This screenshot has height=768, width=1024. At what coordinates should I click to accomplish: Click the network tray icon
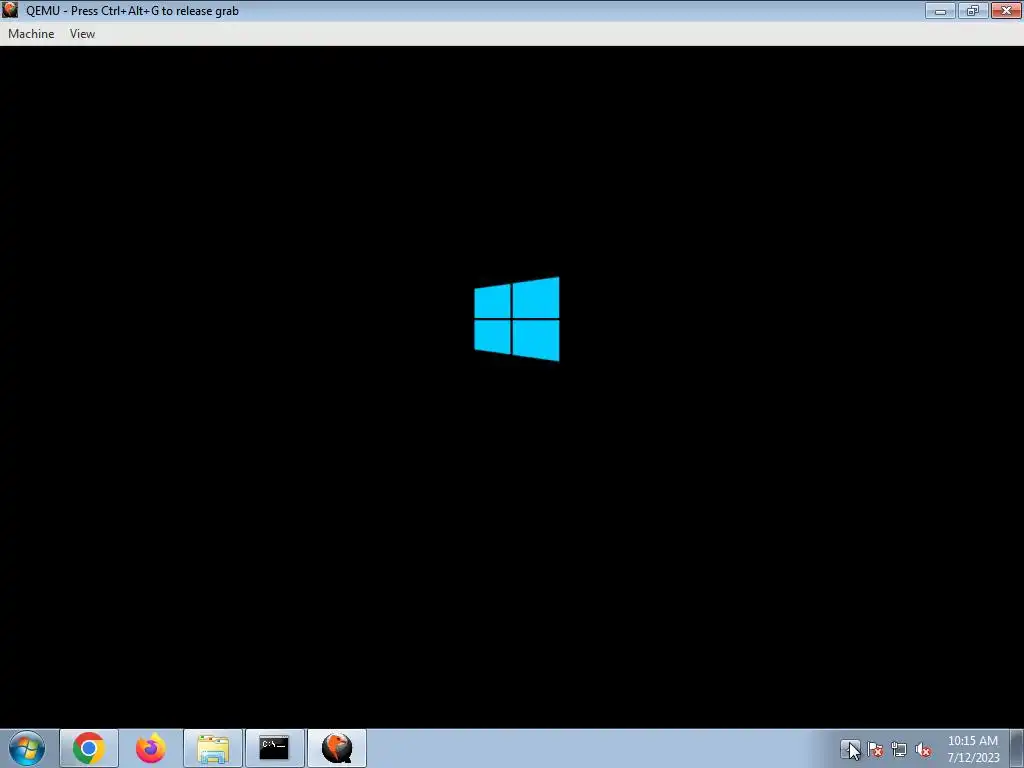[x=899, y=749]
